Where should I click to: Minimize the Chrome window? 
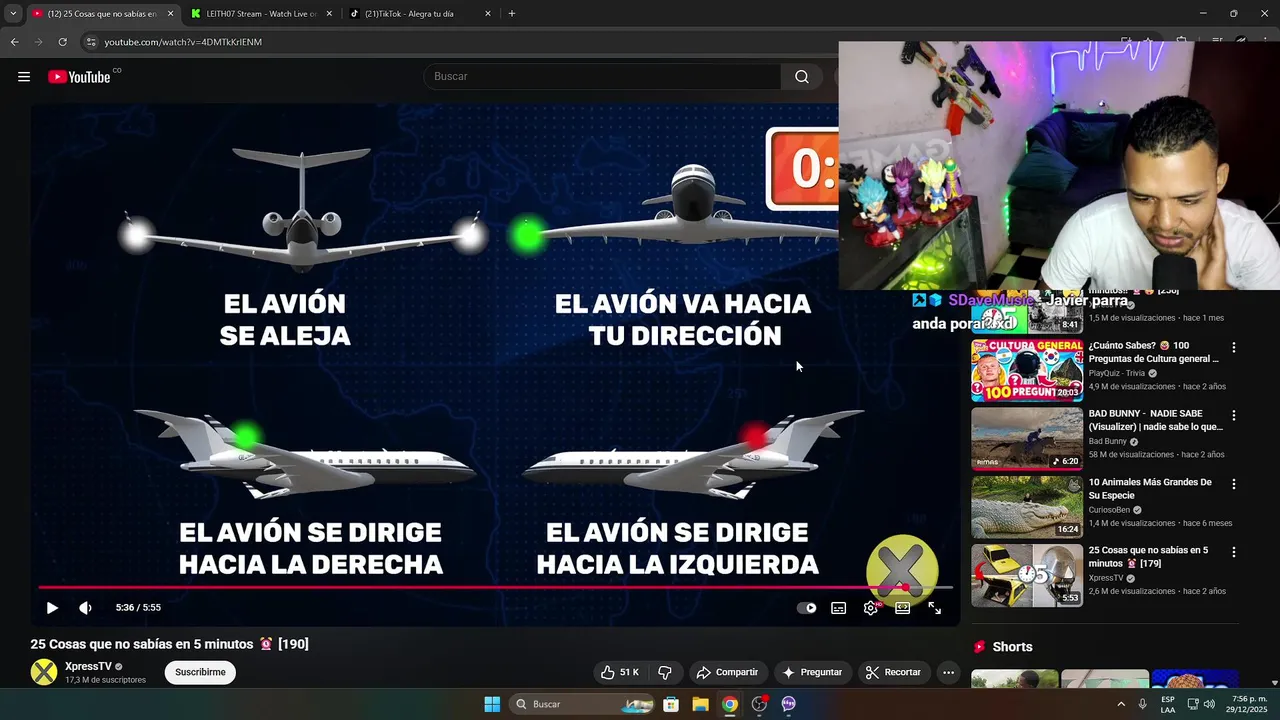pyautogui.click(x=1203, y=13)
